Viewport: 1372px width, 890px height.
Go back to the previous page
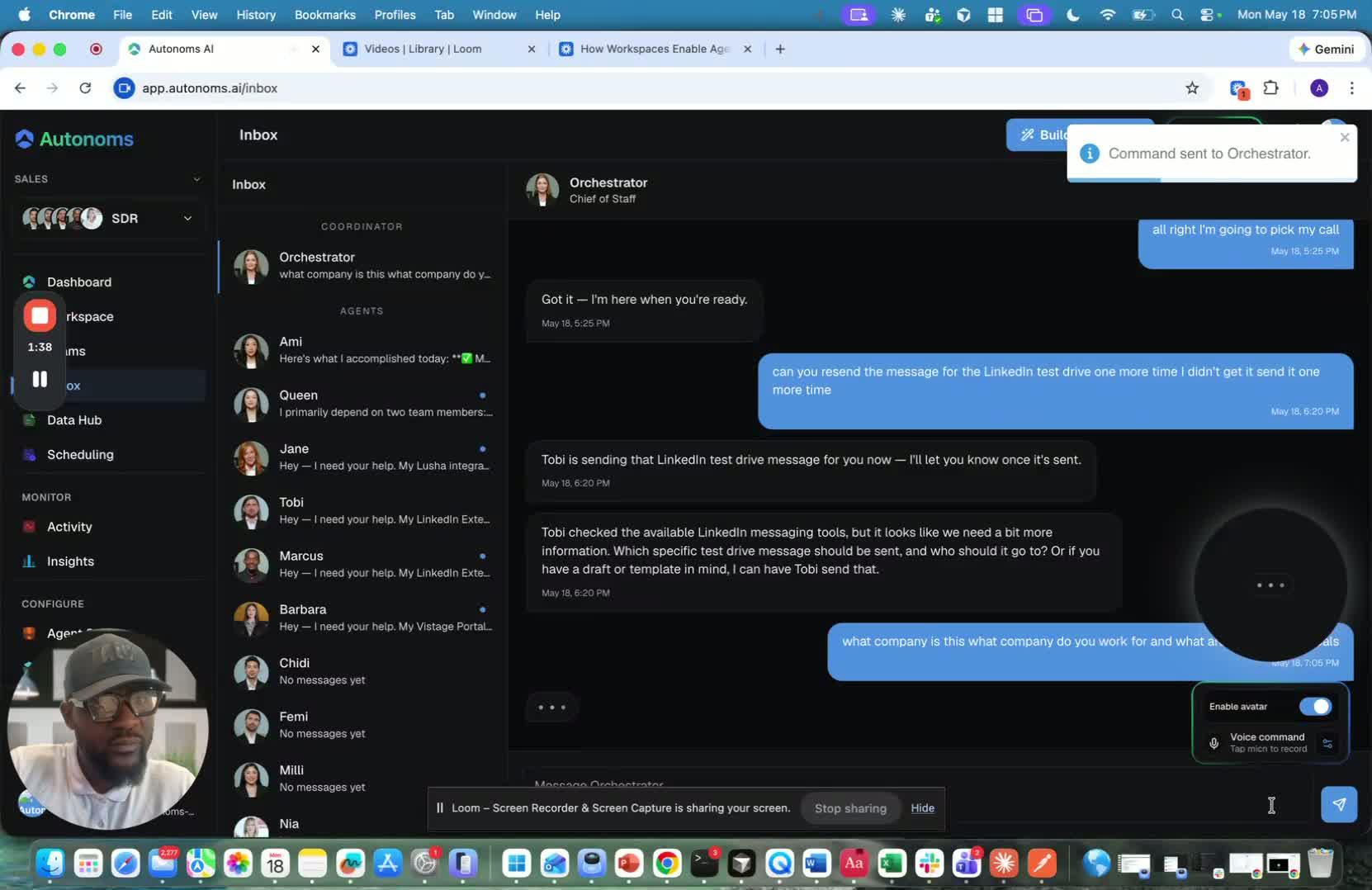point(21,88)
